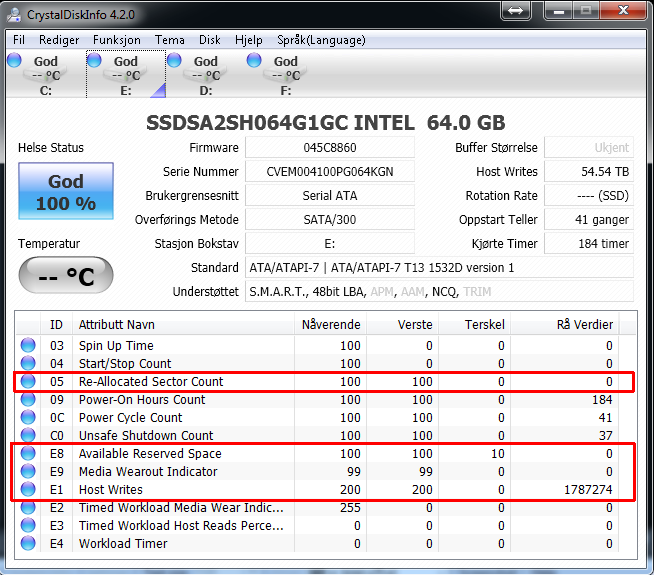Click the 184 timer power-on hours field

pyautogui.click(x=589, y=244)
